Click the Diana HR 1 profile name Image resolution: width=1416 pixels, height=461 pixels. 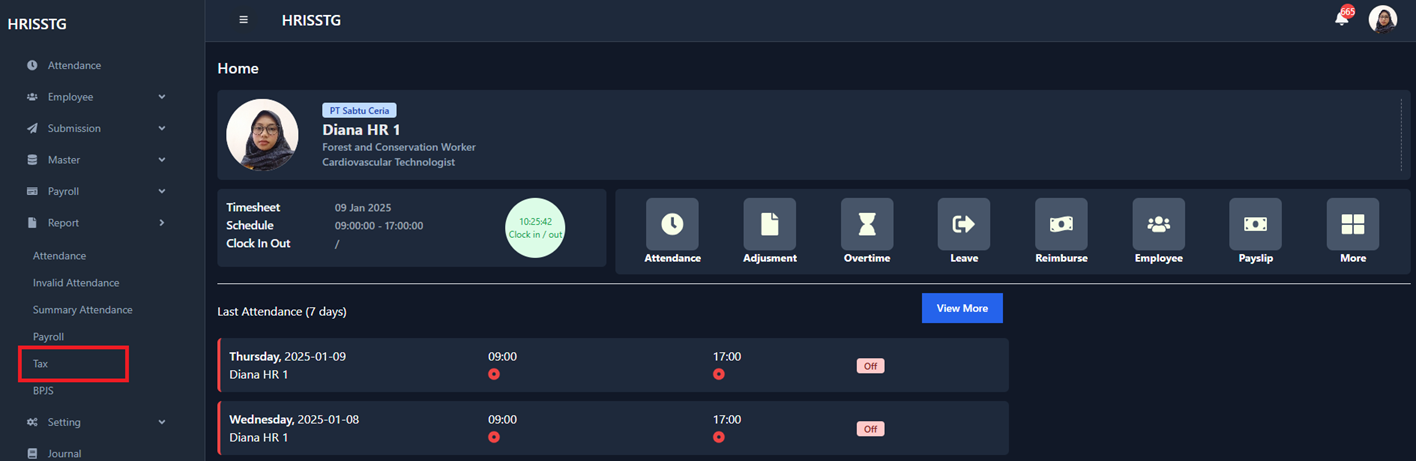(x=361, y=130)
